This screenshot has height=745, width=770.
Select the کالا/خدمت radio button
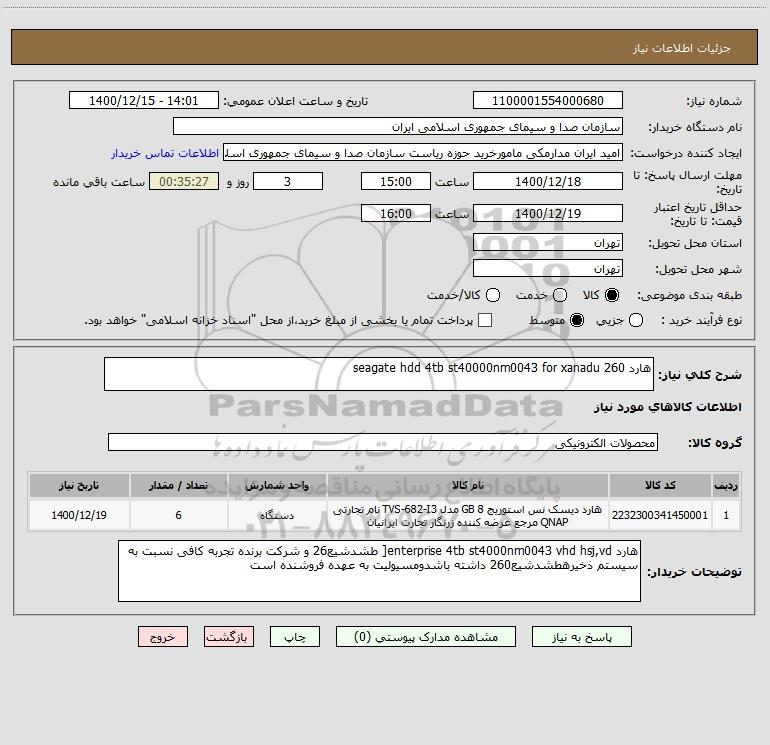click(x=493, y=295)
